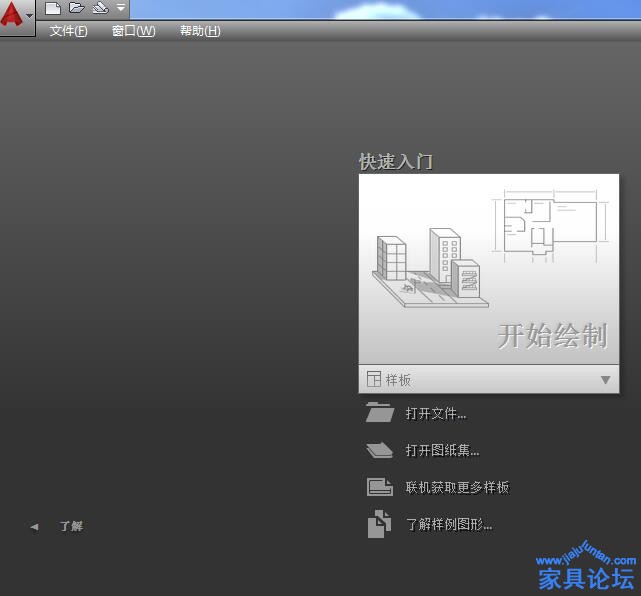This screenshot has height=596, width=641.
Task: Click the sheet set icon in the quick access toolbar
Action: pyautogui.click(x=100, y=8)
